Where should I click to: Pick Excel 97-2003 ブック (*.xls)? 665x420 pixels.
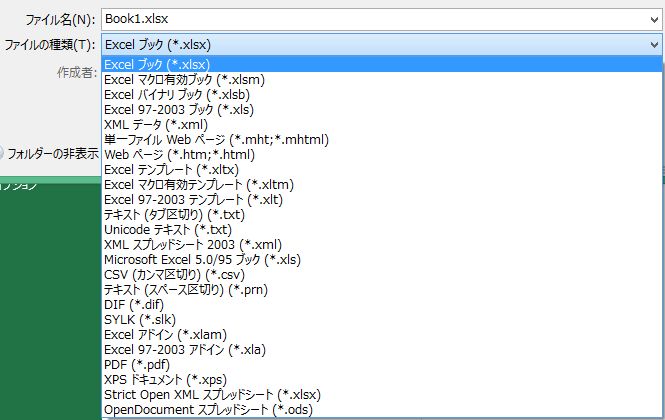tap(382, 110)
